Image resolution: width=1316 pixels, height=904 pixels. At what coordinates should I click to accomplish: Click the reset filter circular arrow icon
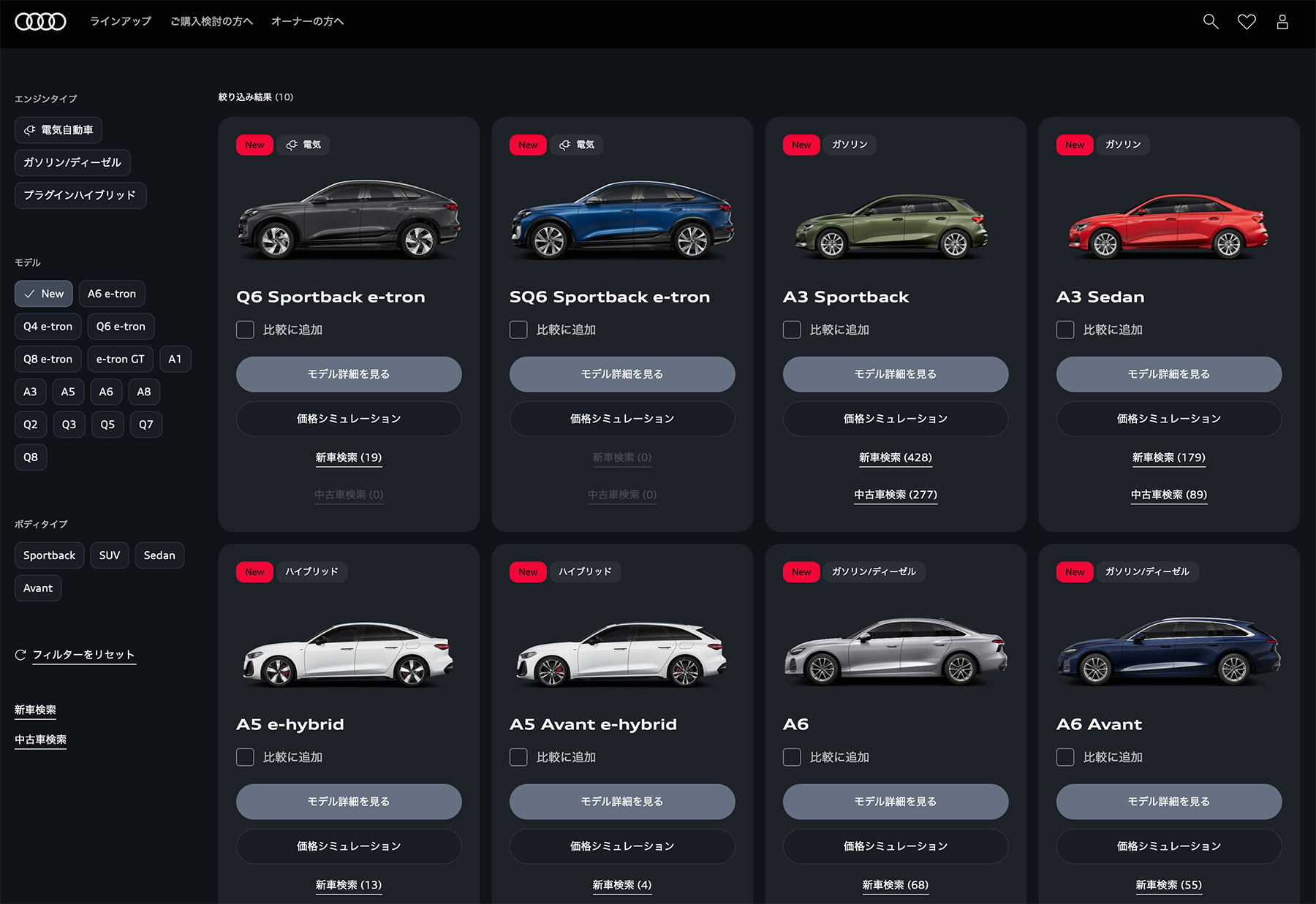tap(20, 655)
